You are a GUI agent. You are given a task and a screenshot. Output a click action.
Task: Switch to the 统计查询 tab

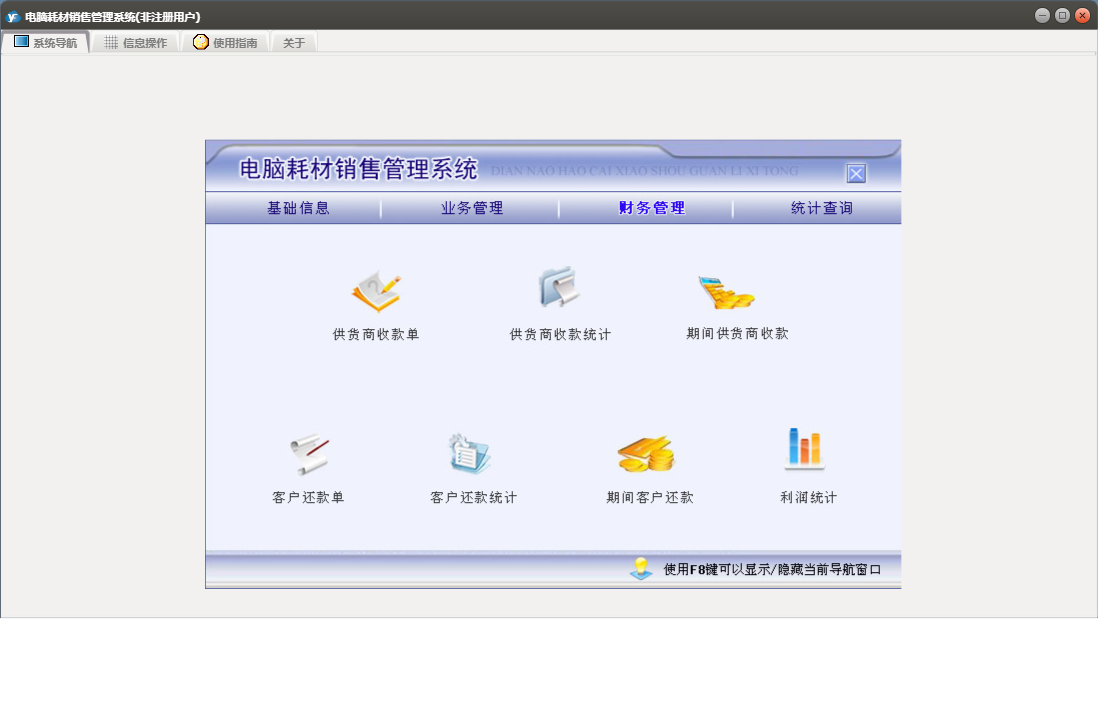(822, 208)
